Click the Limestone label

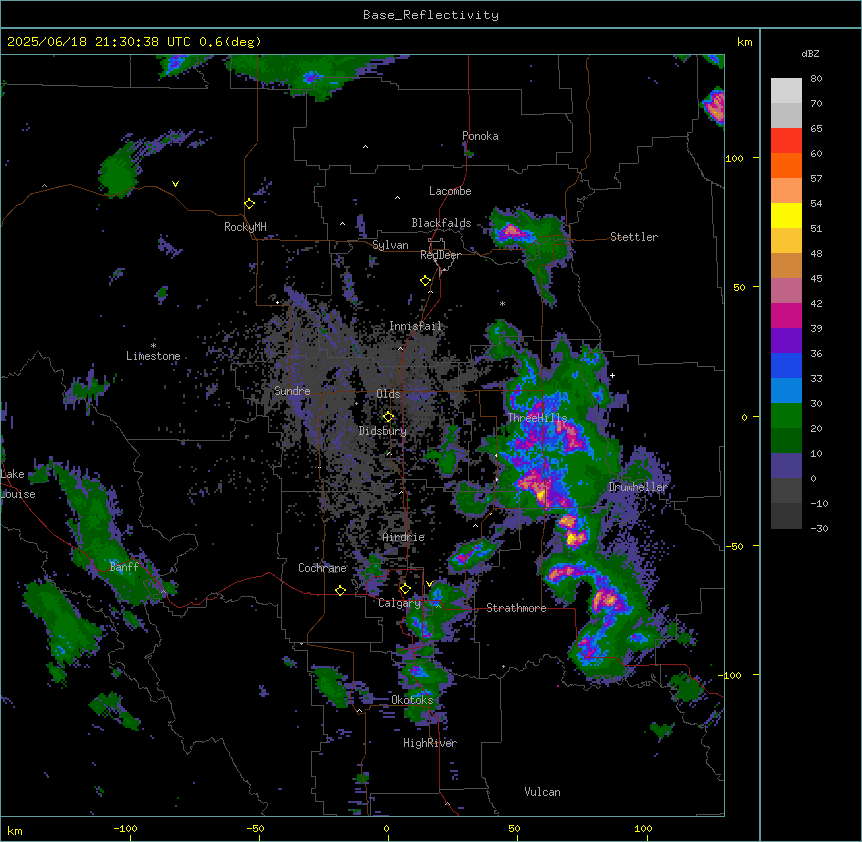(x=153, y=356)
